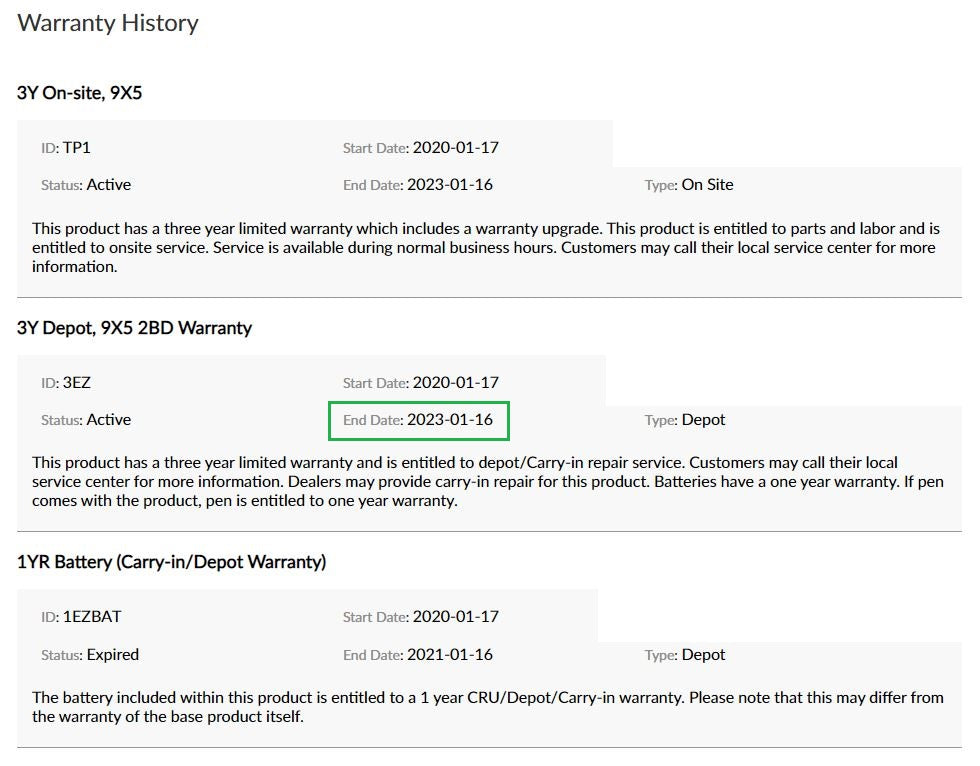Click the Warranty History heading
The width and height of the screenshot is (980, 766).
click(108, 23)
